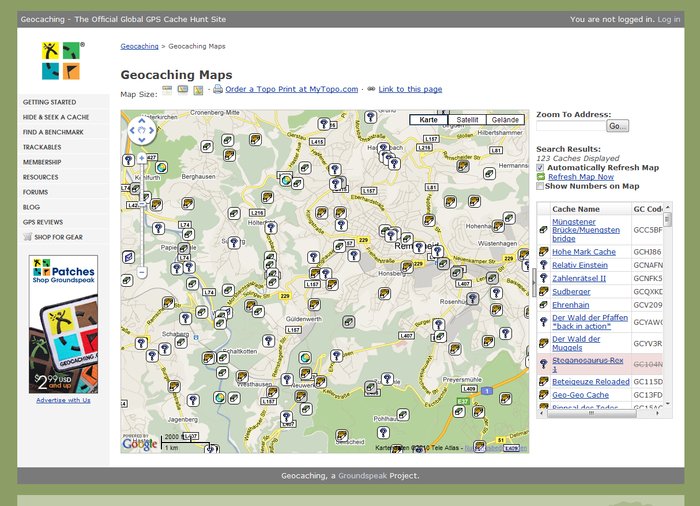
Task: Switch the map to Karte view
Action: [428, 120]
